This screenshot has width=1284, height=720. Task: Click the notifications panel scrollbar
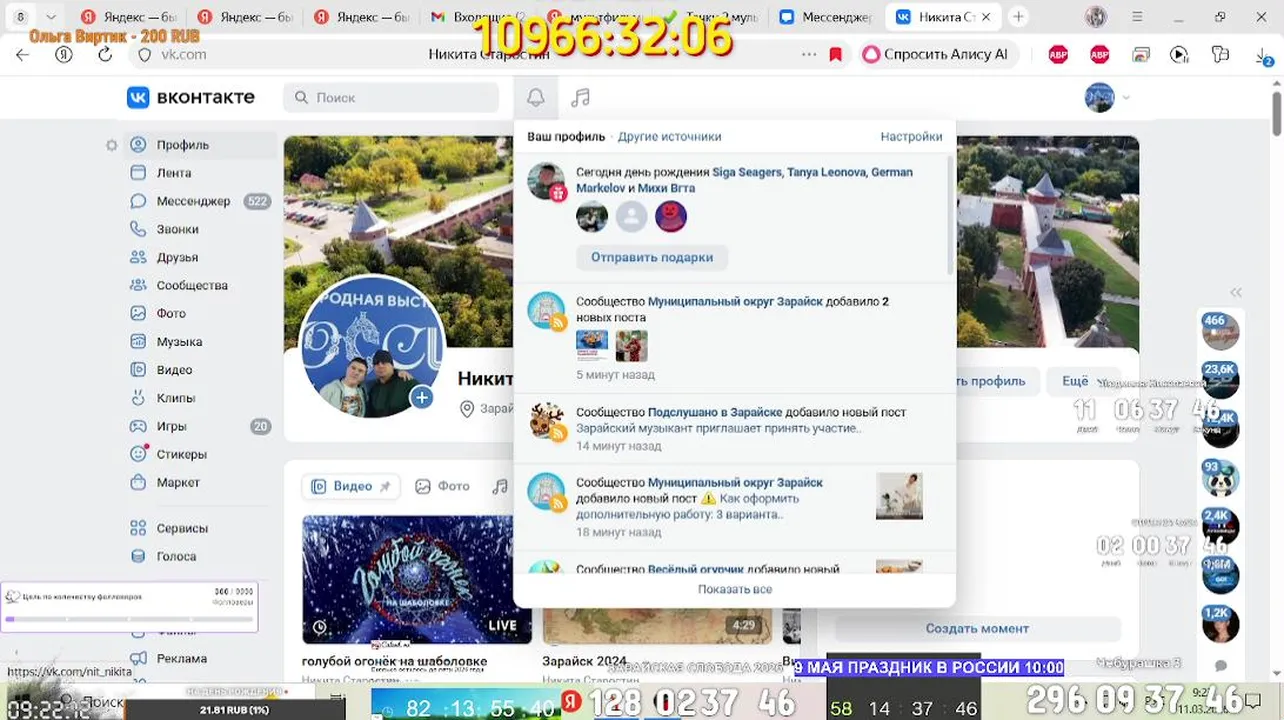pos(950,215)
